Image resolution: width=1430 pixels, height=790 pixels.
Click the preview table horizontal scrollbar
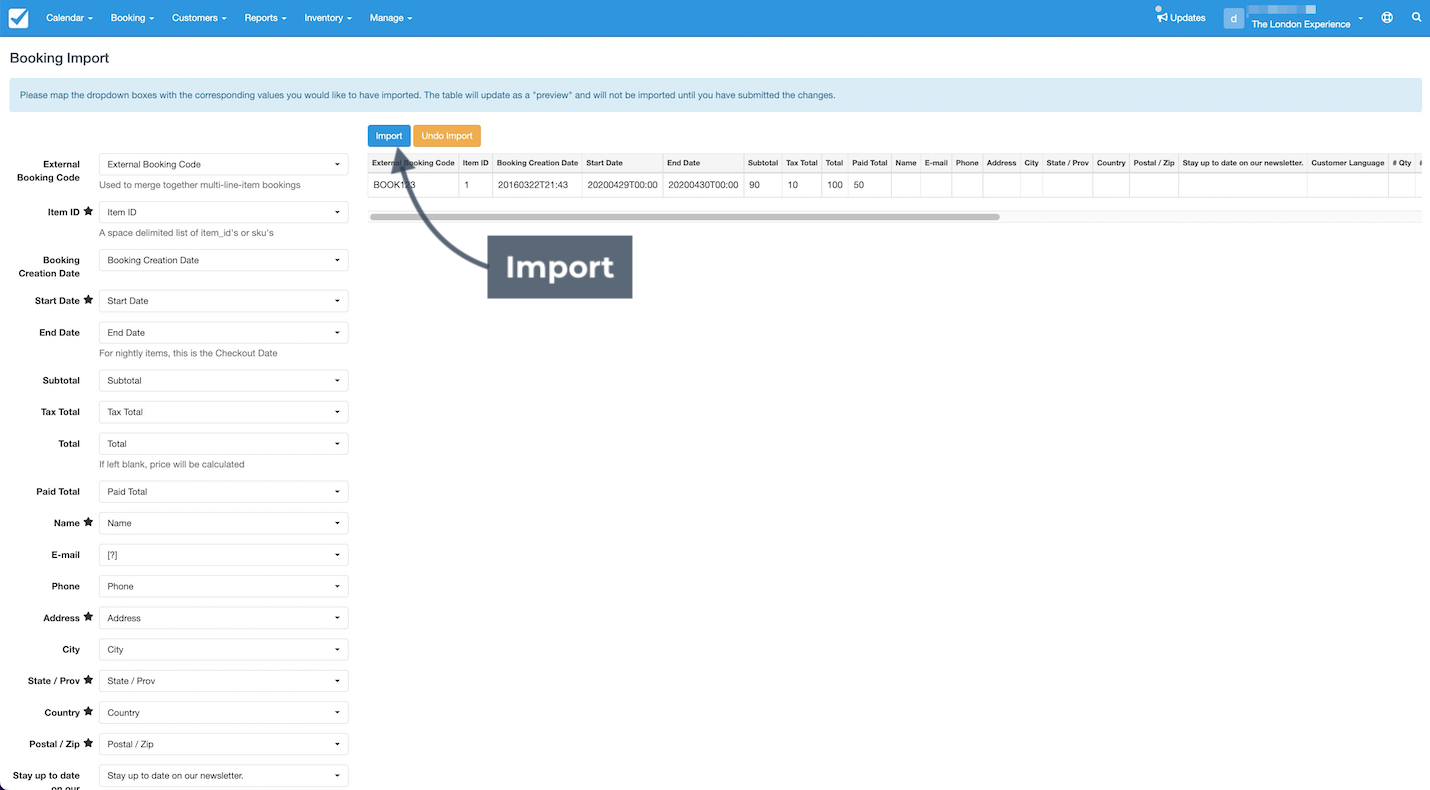685,216
